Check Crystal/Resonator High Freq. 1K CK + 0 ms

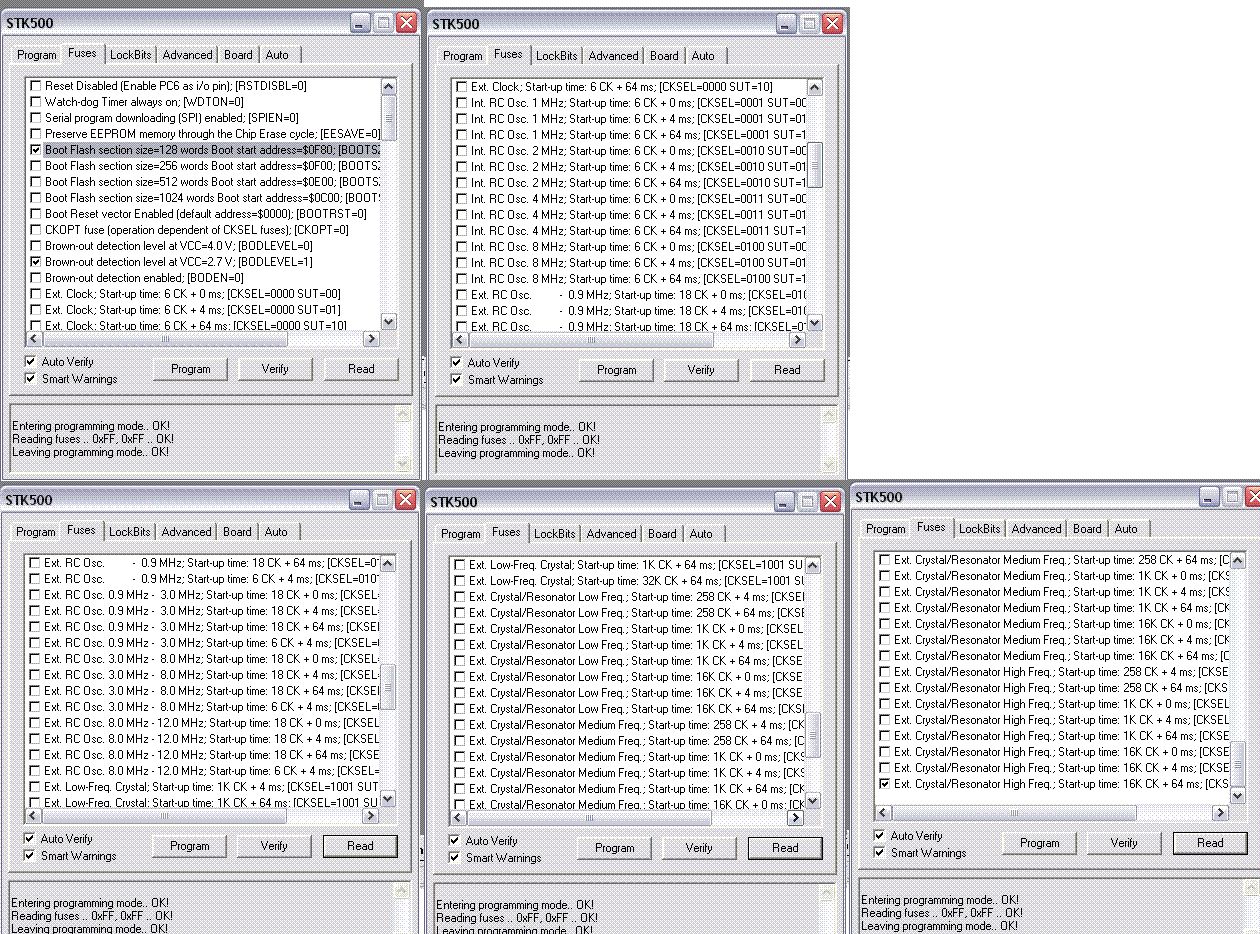884,704
